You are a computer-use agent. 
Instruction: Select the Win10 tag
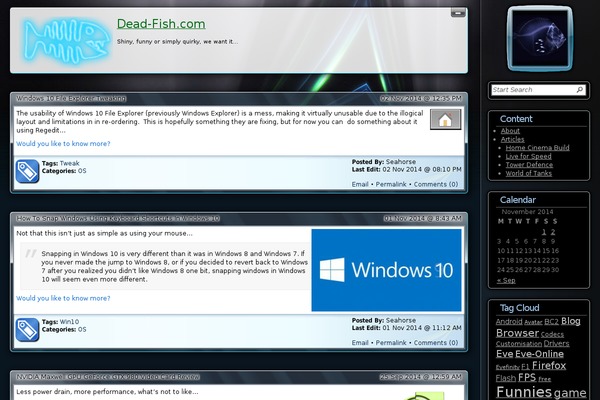click(70, 322)
